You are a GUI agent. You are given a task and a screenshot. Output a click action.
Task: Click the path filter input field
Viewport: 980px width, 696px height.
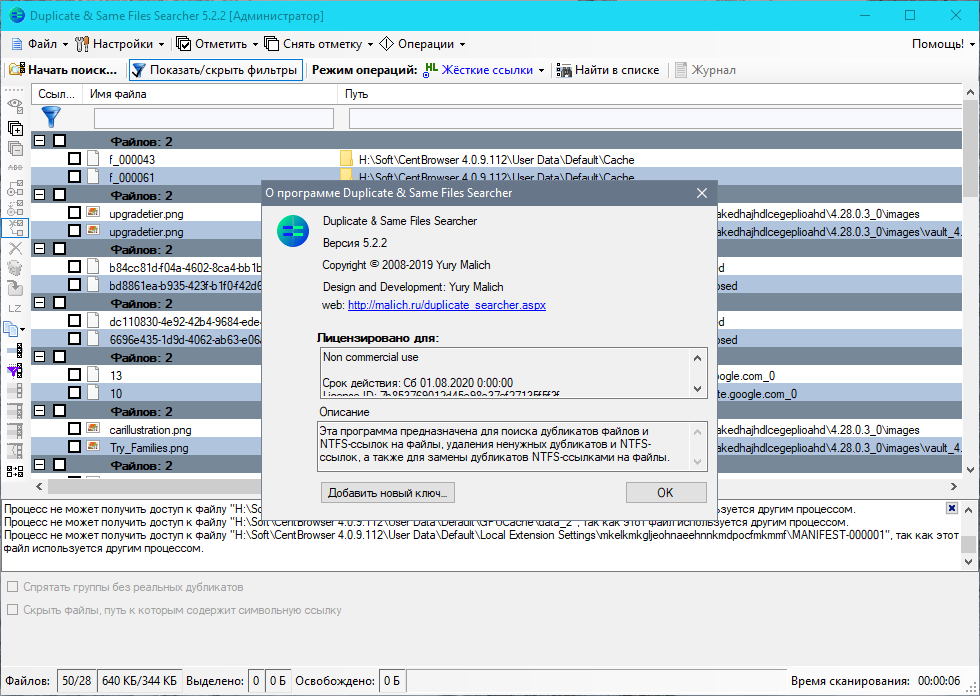tap(655, 118)
